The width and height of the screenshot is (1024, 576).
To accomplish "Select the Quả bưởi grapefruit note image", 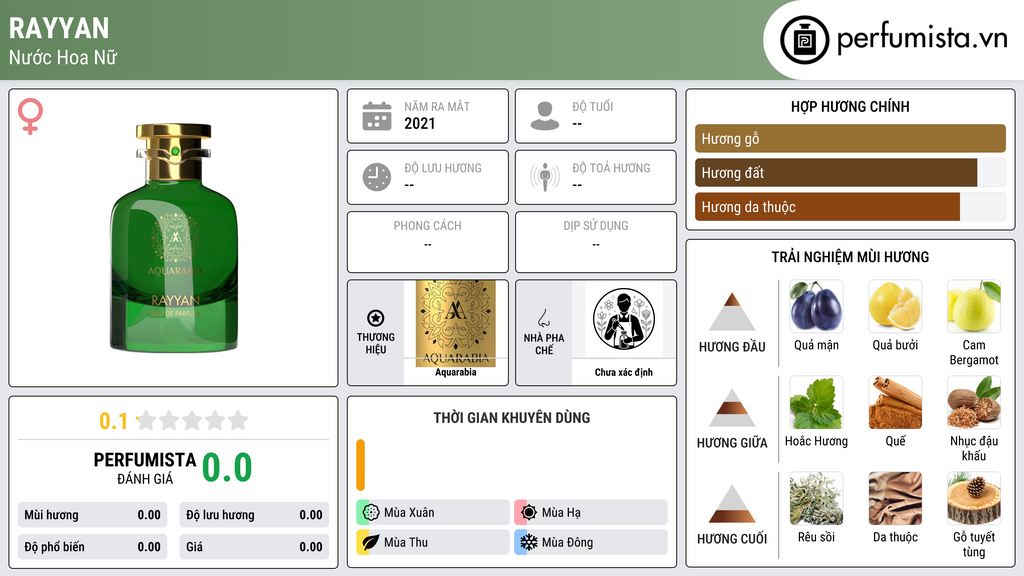I will pos(895,306).
